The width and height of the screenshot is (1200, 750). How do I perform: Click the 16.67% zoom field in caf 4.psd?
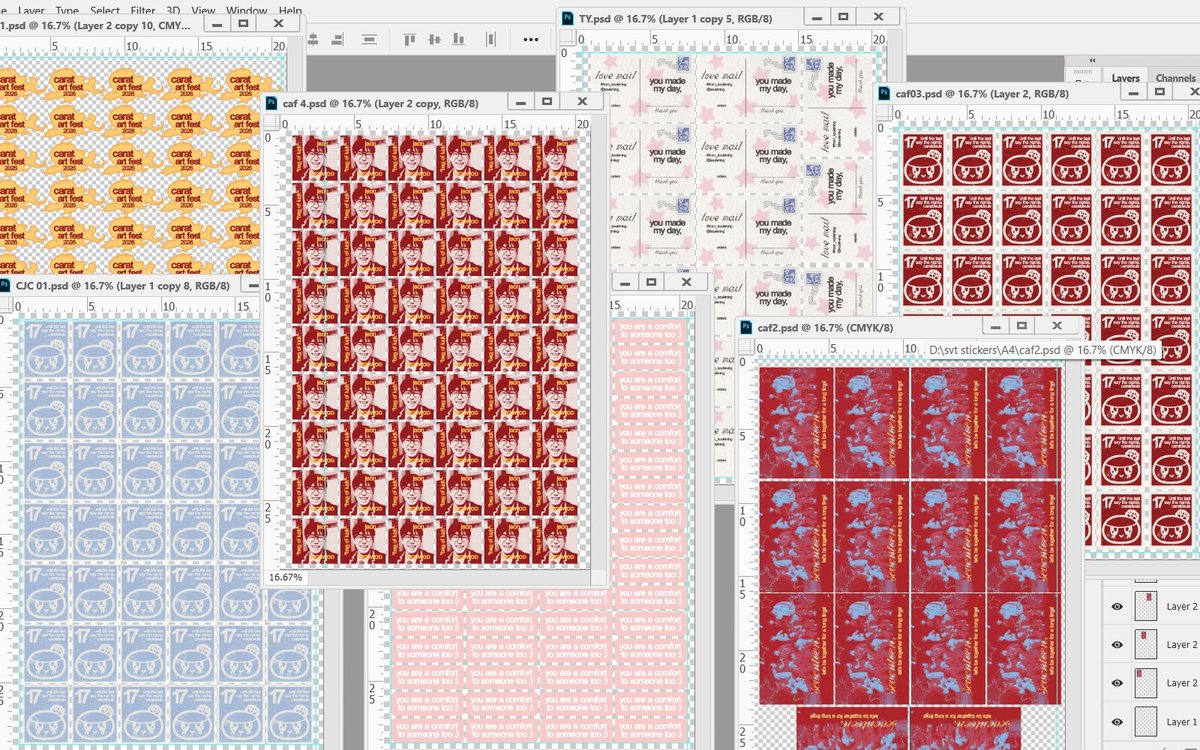286,577
